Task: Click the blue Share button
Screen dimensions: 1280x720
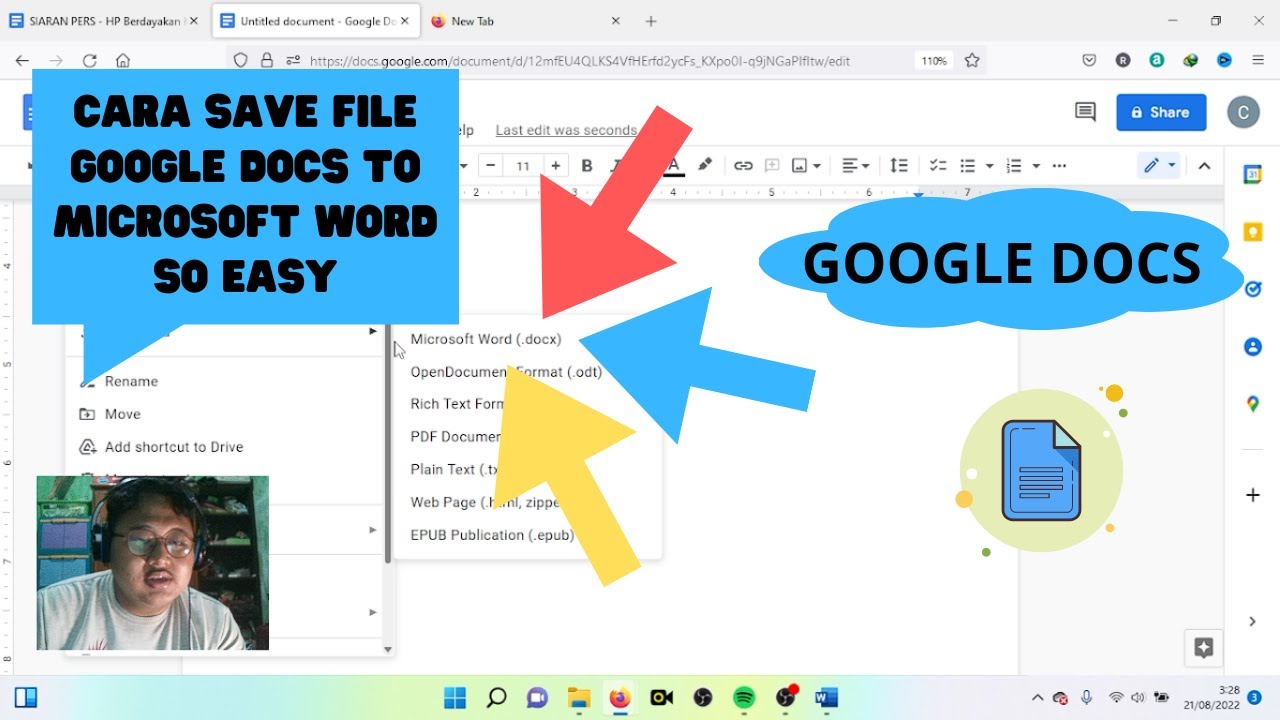Action: coord(1161,112)
